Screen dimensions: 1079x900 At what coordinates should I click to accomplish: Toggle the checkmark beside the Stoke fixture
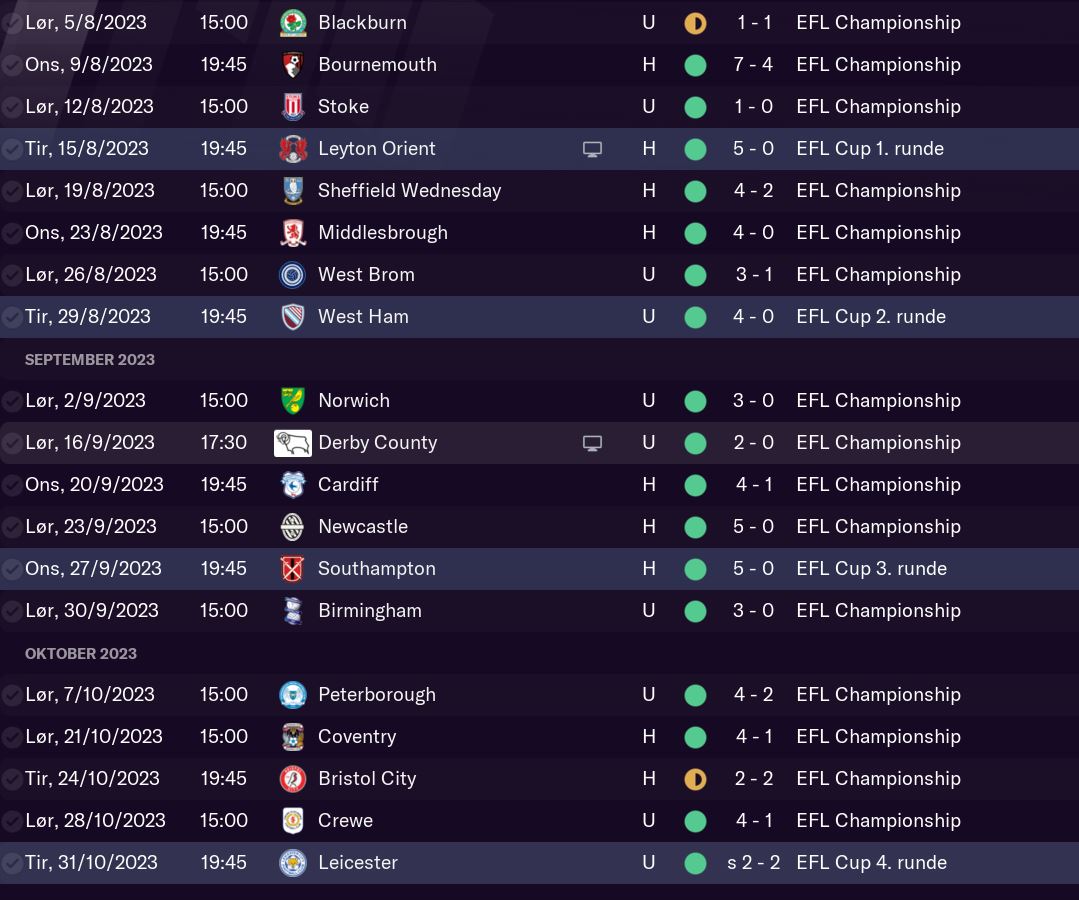coord(12,107)
